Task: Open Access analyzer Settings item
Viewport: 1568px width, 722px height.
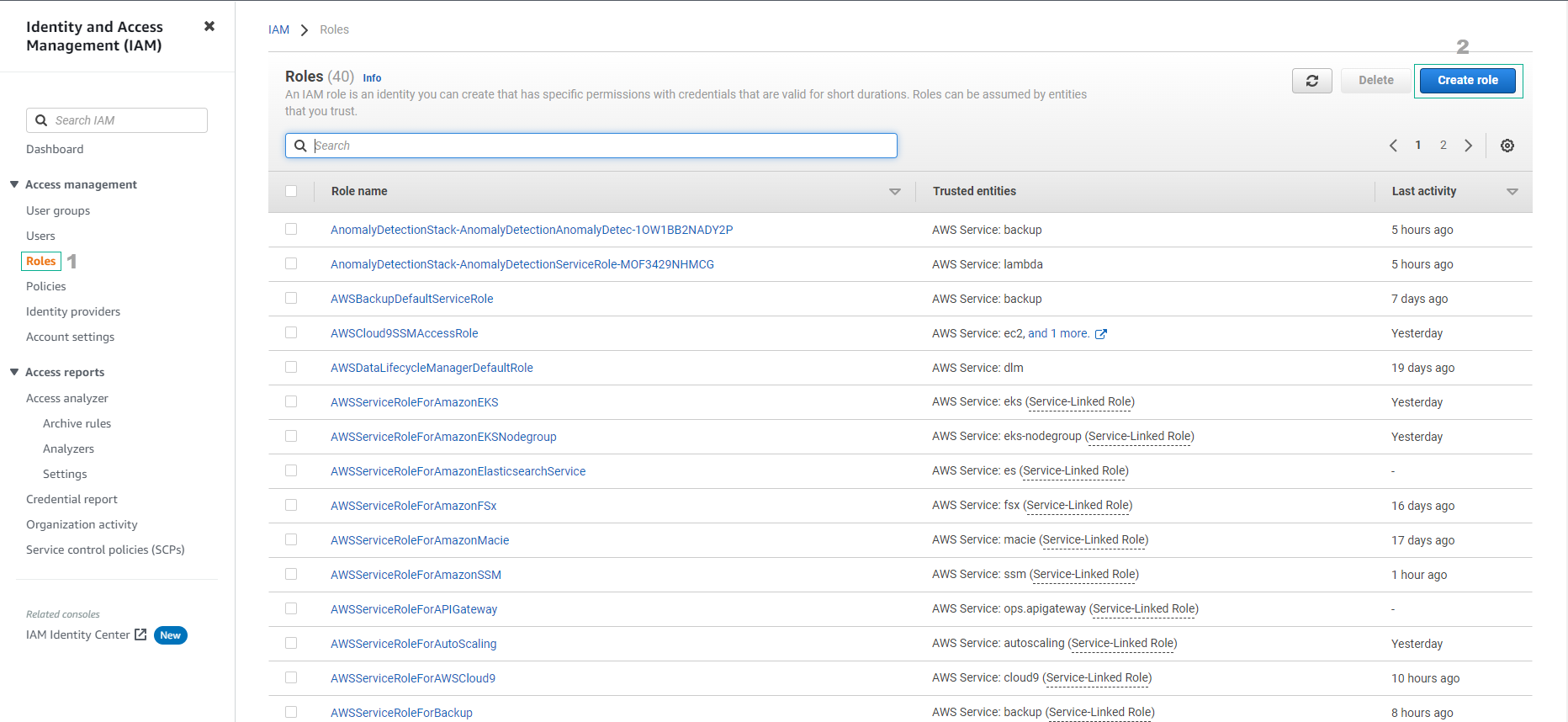Action: point(65,474)
